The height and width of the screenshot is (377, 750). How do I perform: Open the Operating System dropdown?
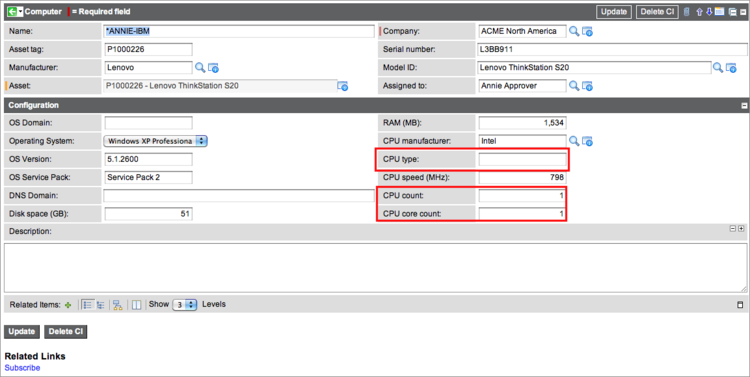pyautogui.click(x=155, y=141)
